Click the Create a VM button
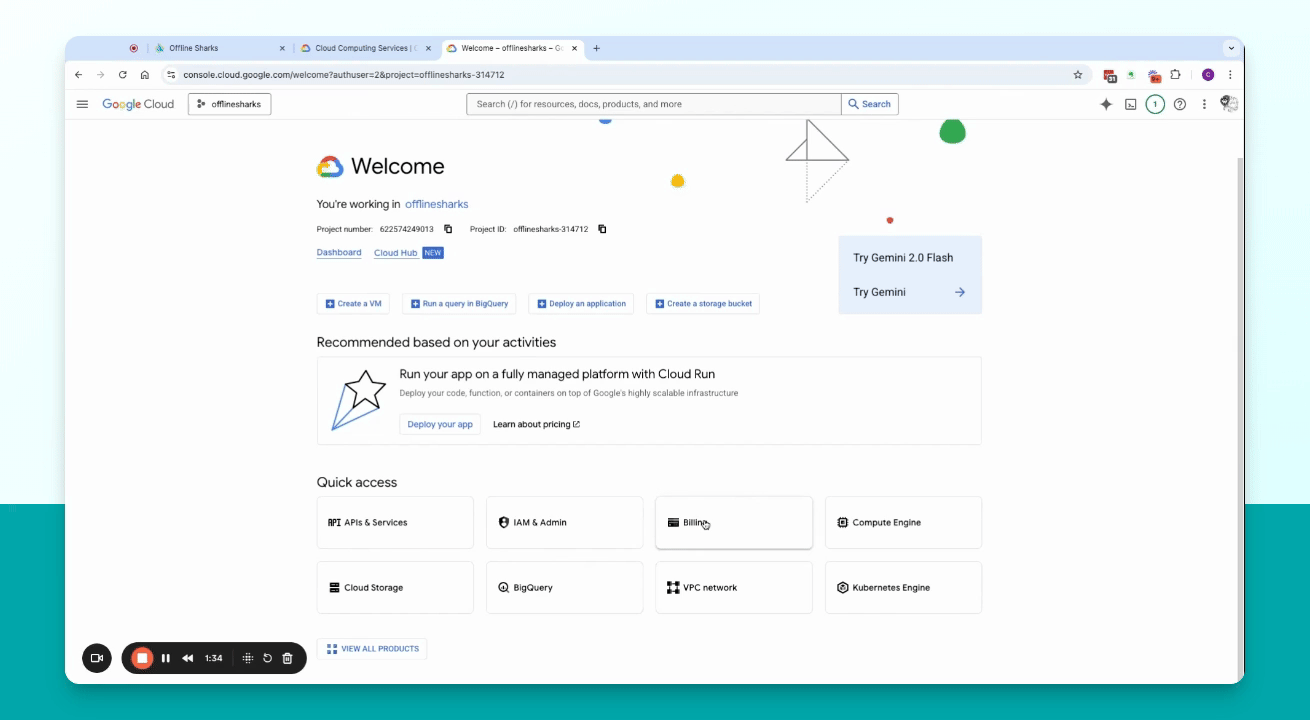 [x=353, y=304]
